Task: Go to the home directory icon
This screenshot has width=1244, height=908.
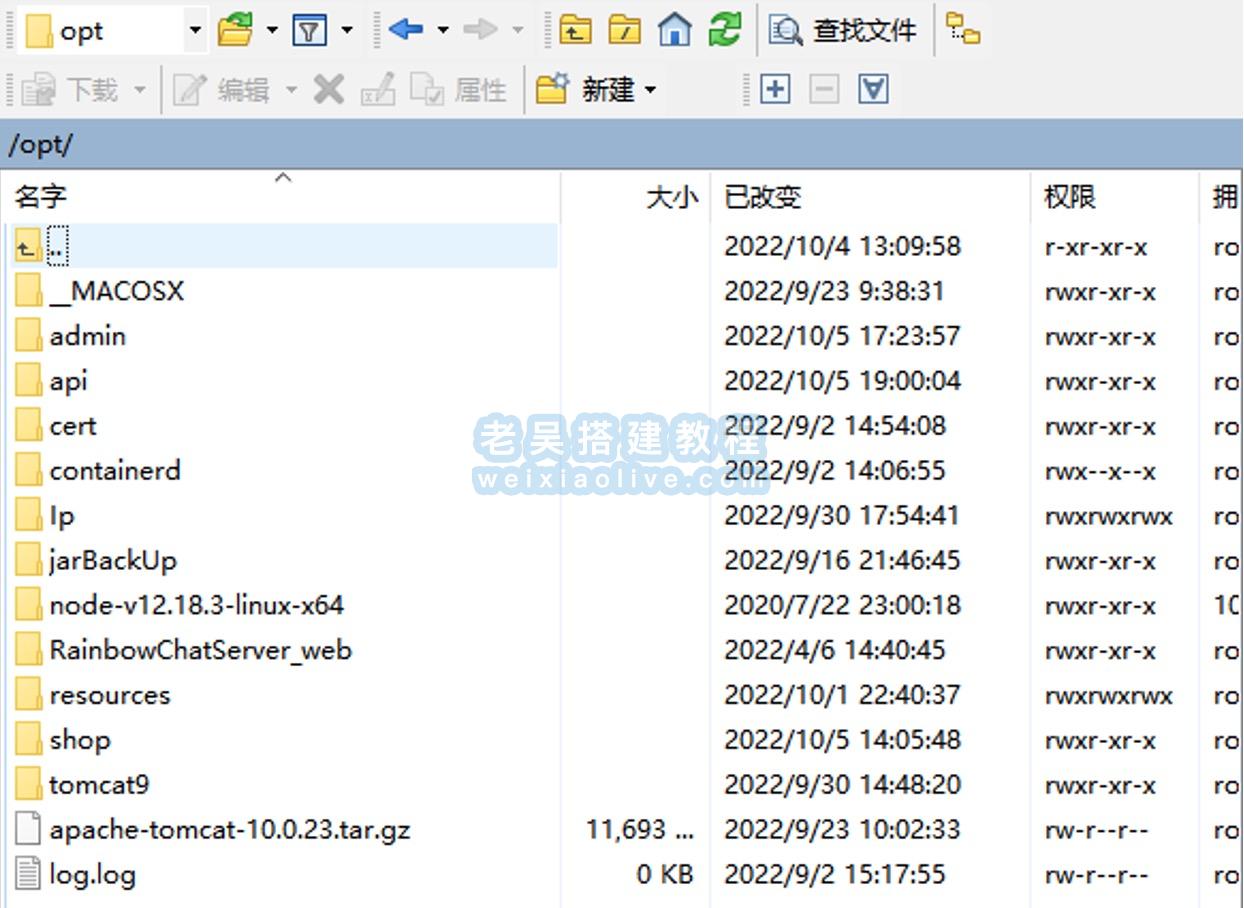Action: pos(675,30)
